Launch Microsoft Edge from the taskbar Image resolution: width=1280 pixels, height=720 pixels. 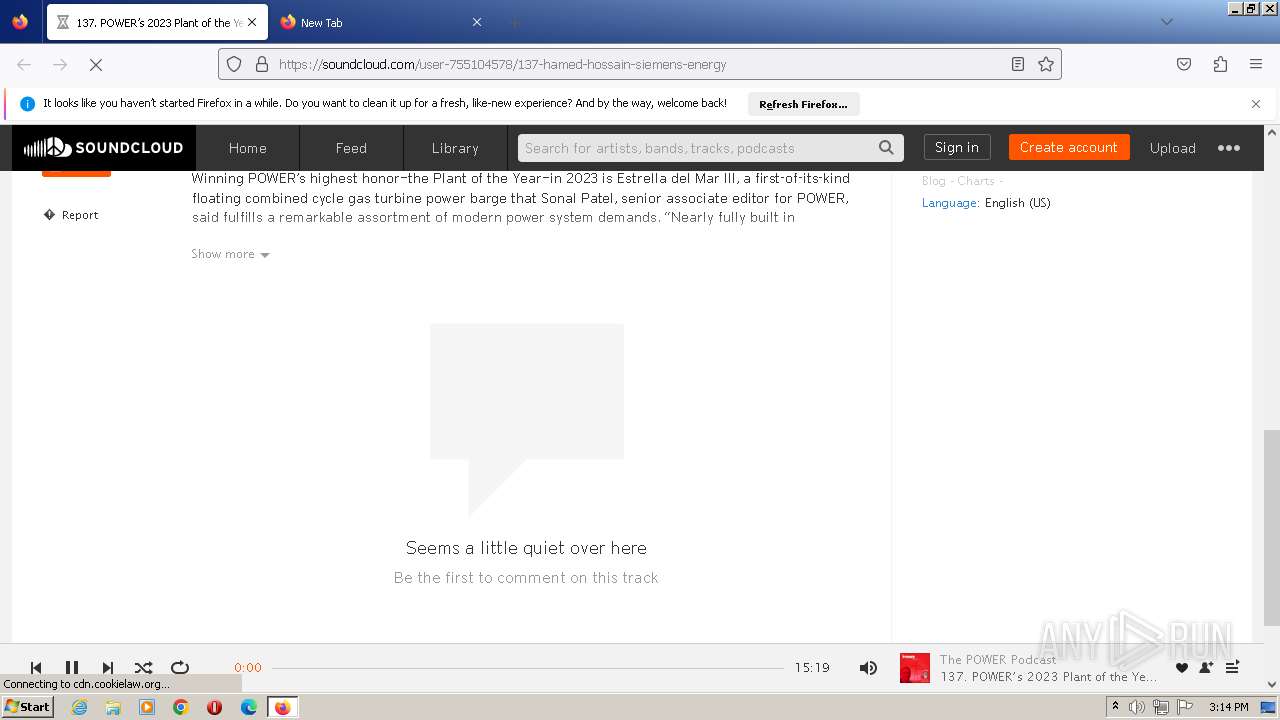248,707
